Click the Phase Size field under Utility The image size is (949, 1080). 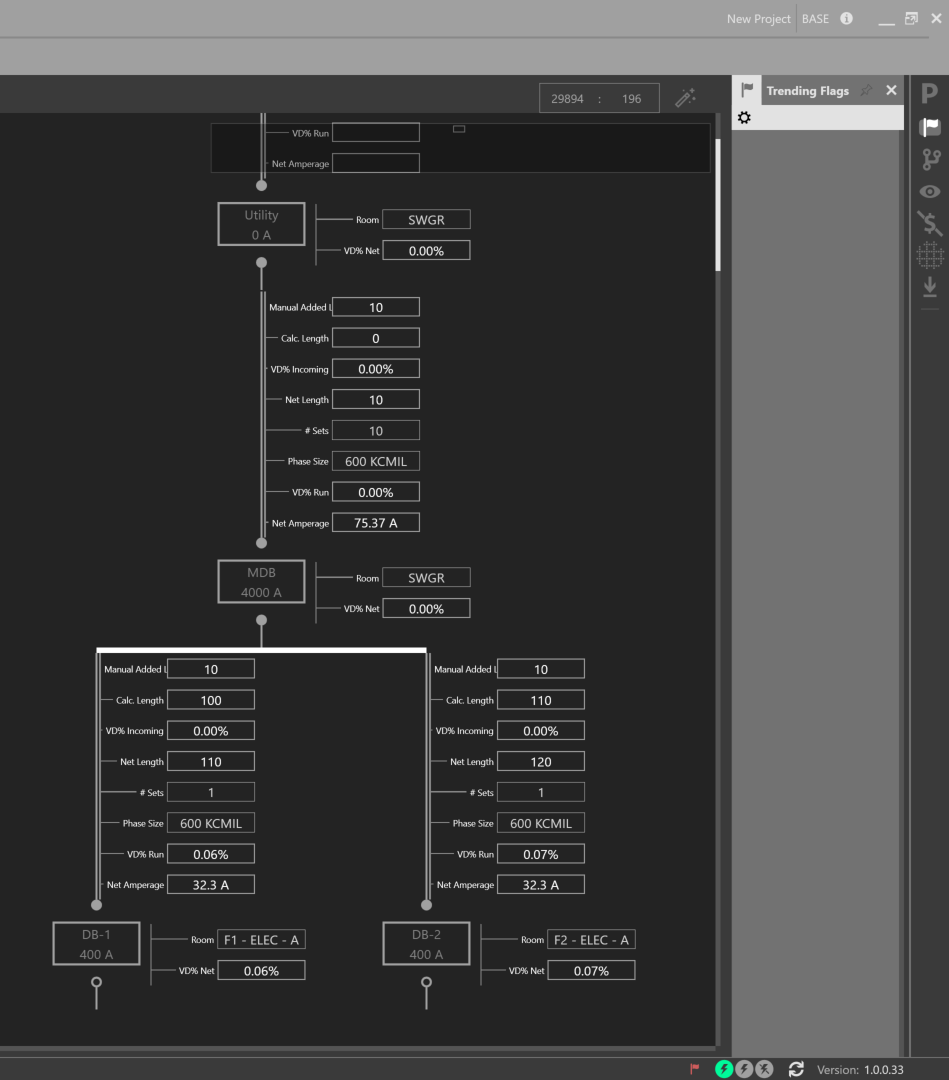pos(376,461)
